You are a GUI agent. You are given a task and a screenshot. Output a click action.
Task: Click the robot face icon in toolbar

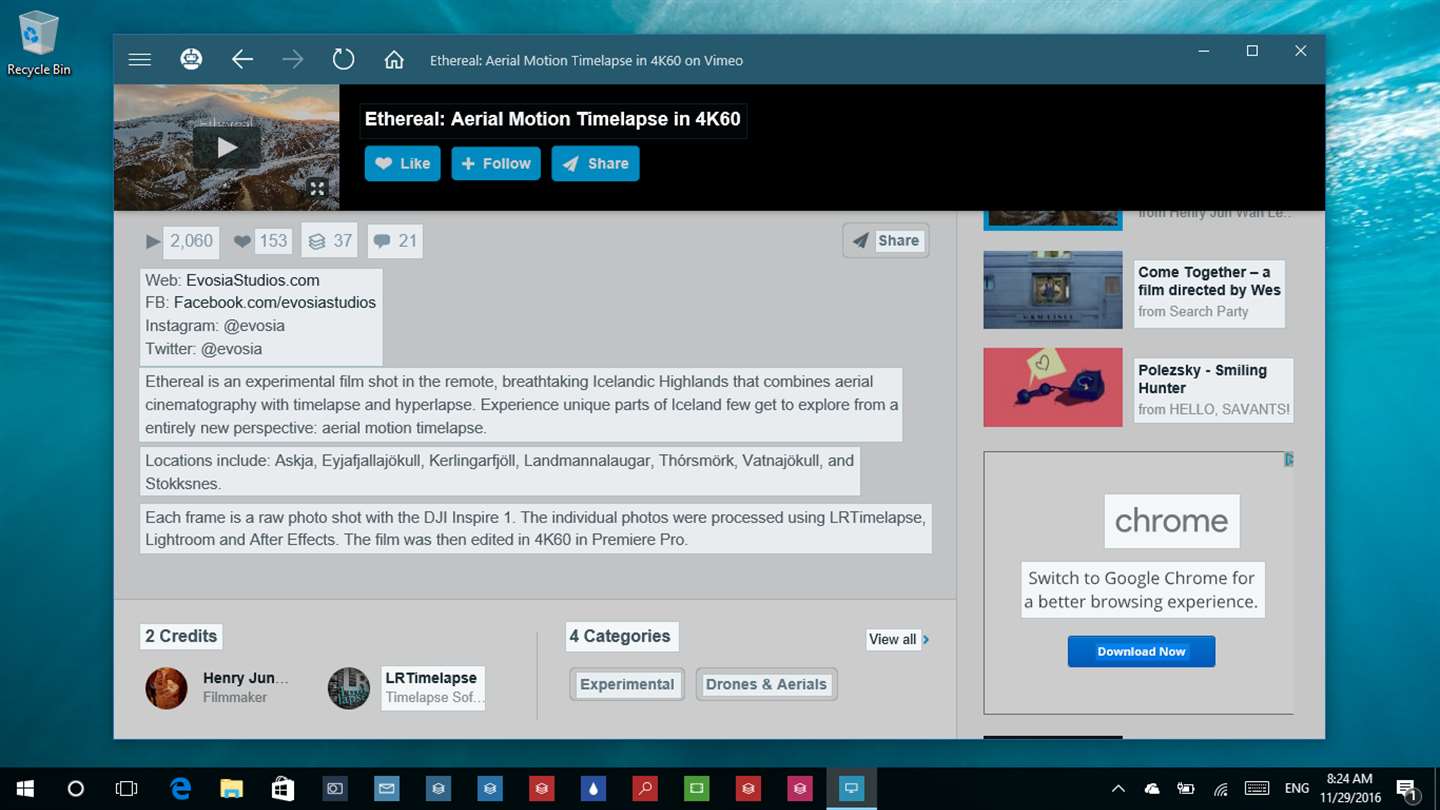click(x=191, y=60)
